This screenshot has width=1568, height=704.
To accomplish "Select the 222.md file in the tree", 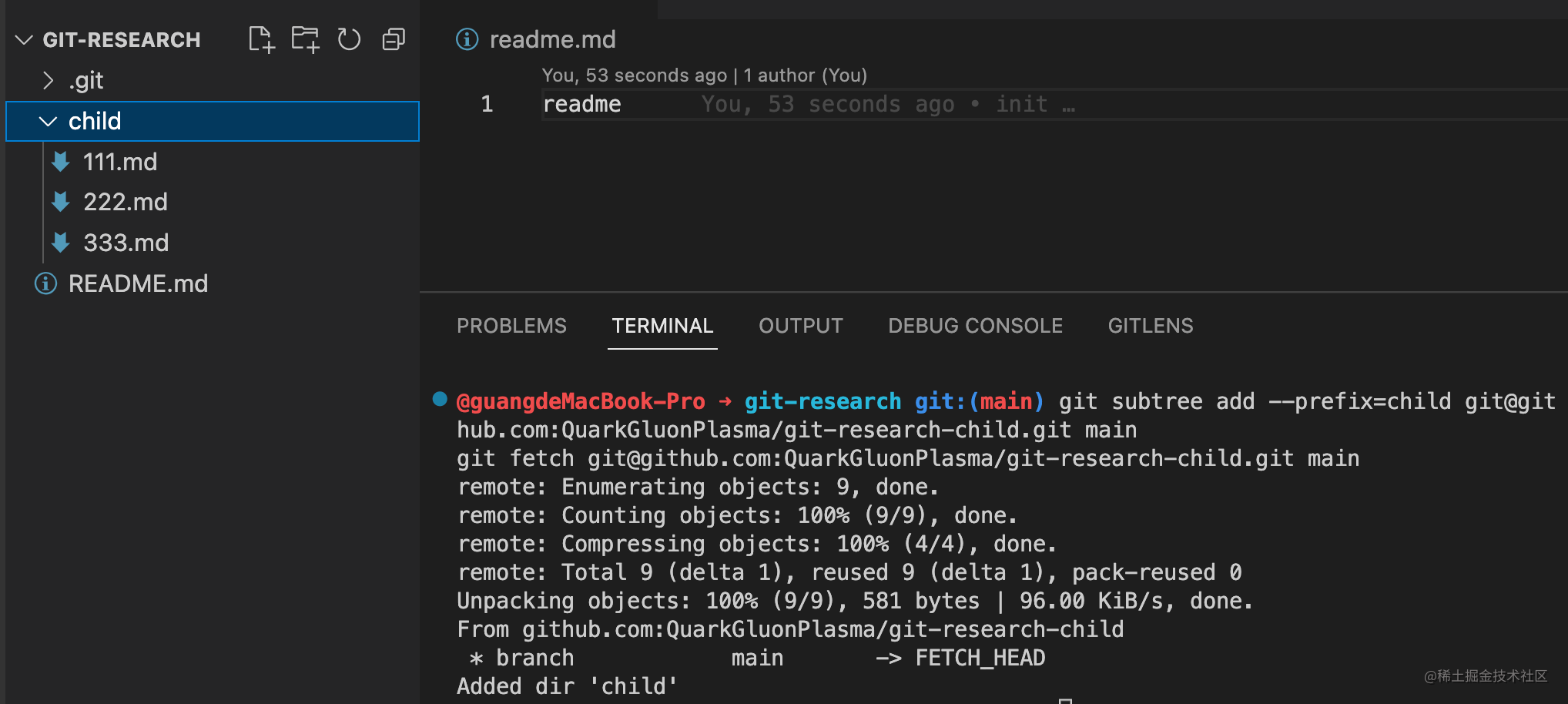I will (x=126, y=202).
